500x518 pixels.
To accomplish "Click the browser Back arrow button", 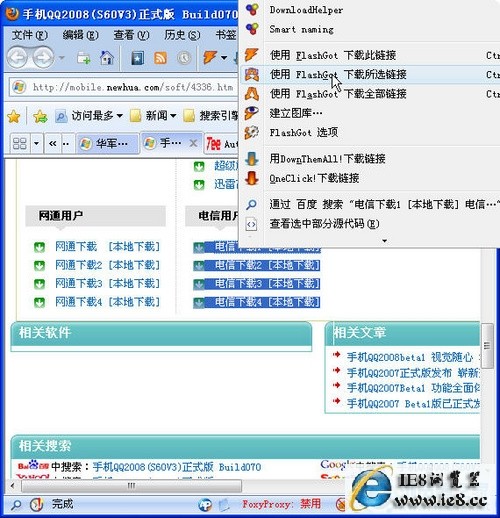I will tap(18, 58).
